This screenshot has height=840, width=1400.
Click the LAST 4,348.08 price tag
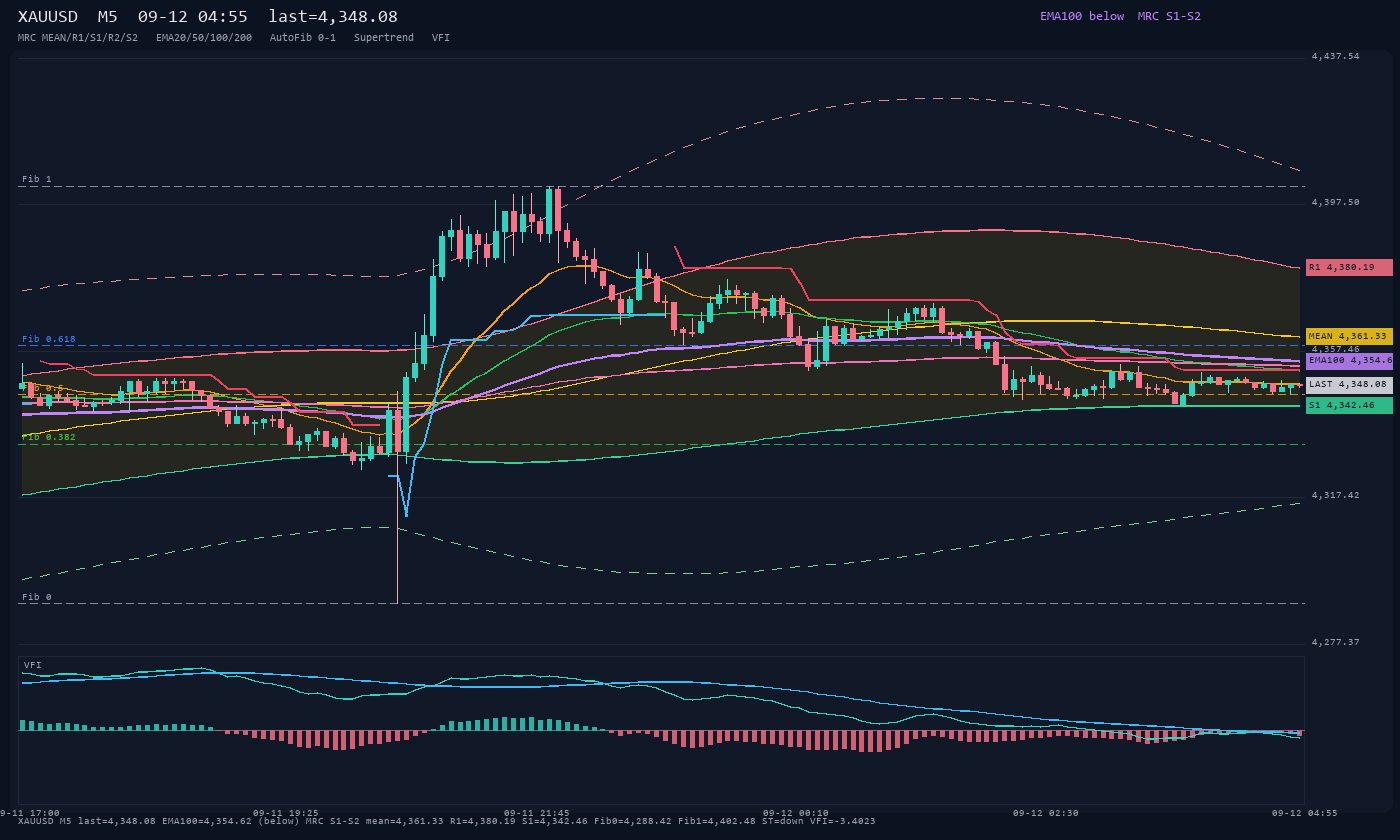point(1349,384)
